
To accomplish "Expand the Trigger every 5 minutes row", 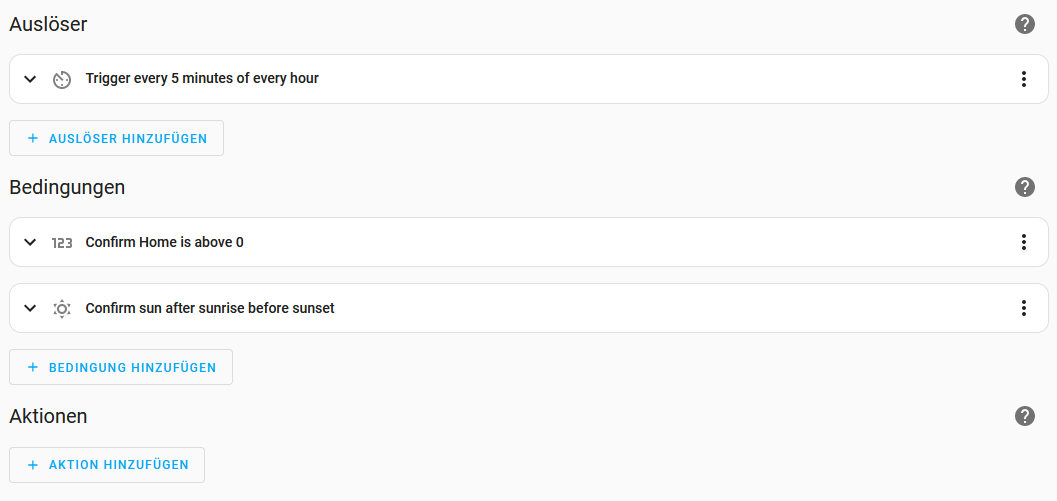I will click(30, 79).
